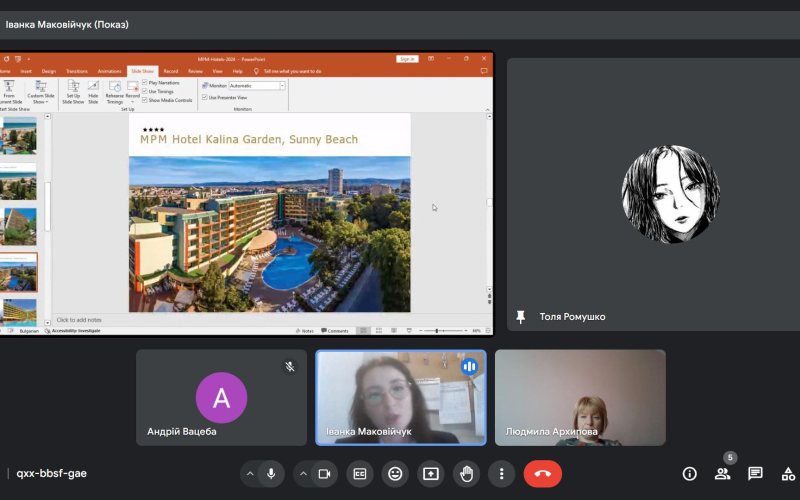This screenshot has height=500, width=800.
Task: Leave the call with red button
Action: click(543, 474)
